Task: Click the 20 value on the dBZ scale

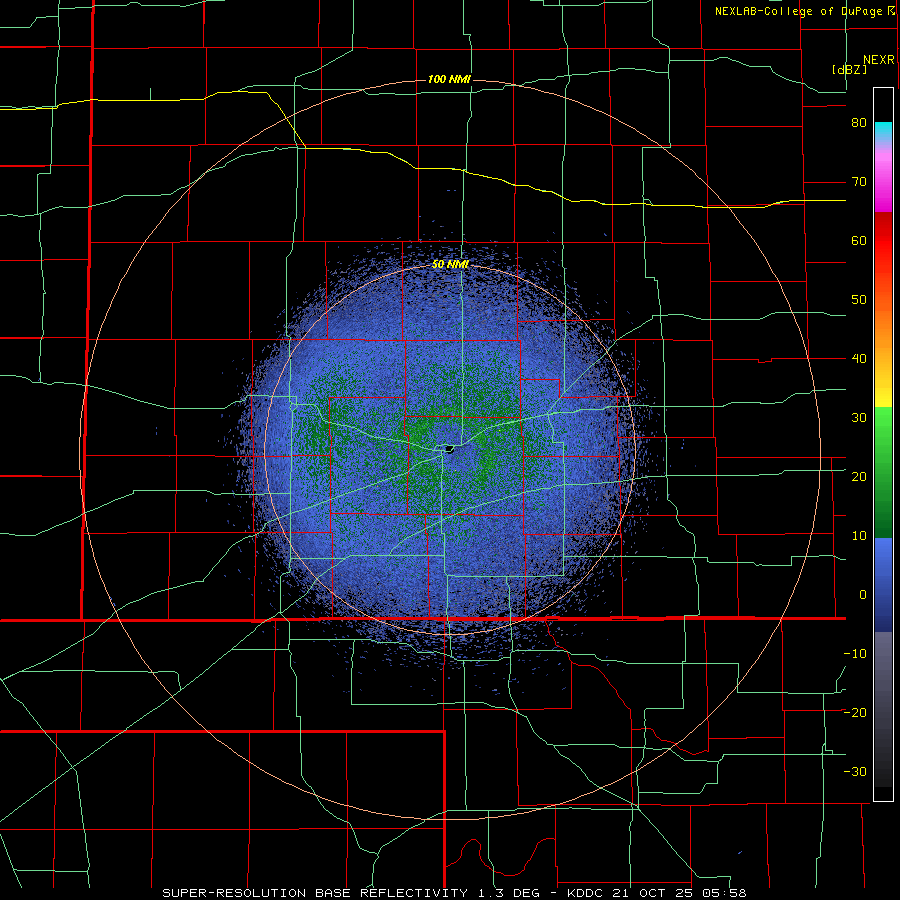Action: coord(859,476)
